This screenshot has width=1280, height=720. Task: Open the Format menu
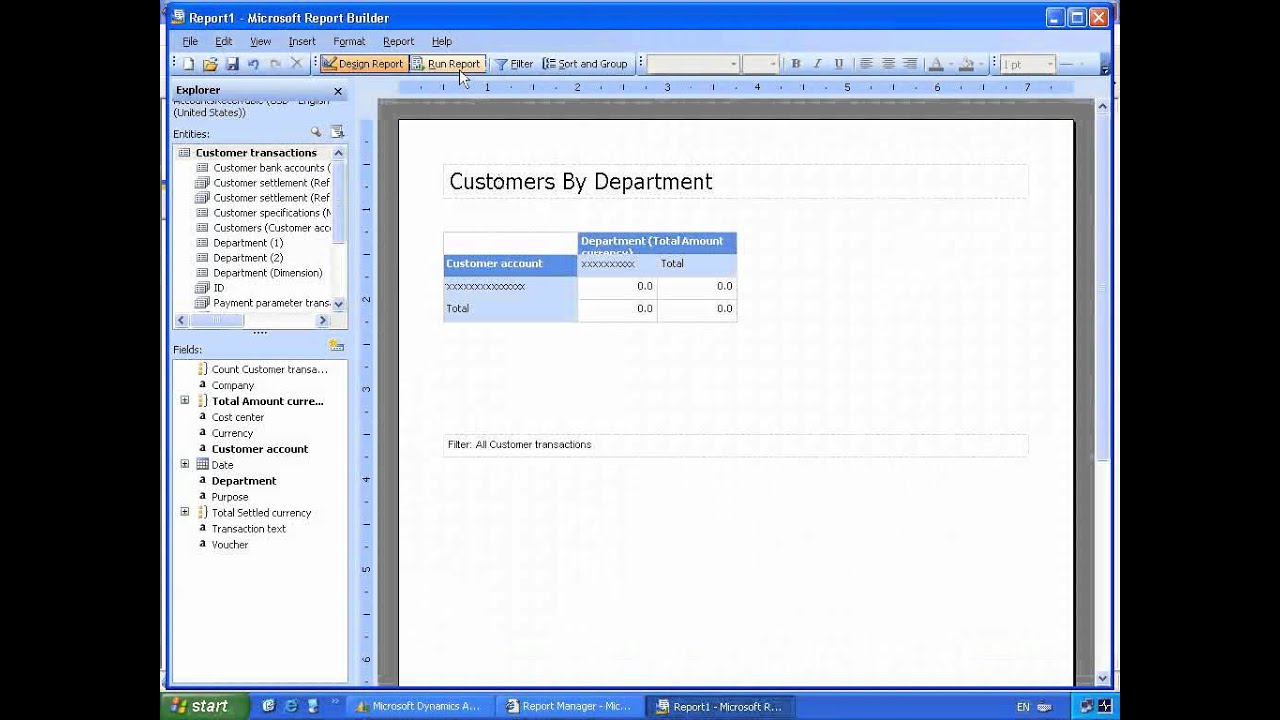349,41
